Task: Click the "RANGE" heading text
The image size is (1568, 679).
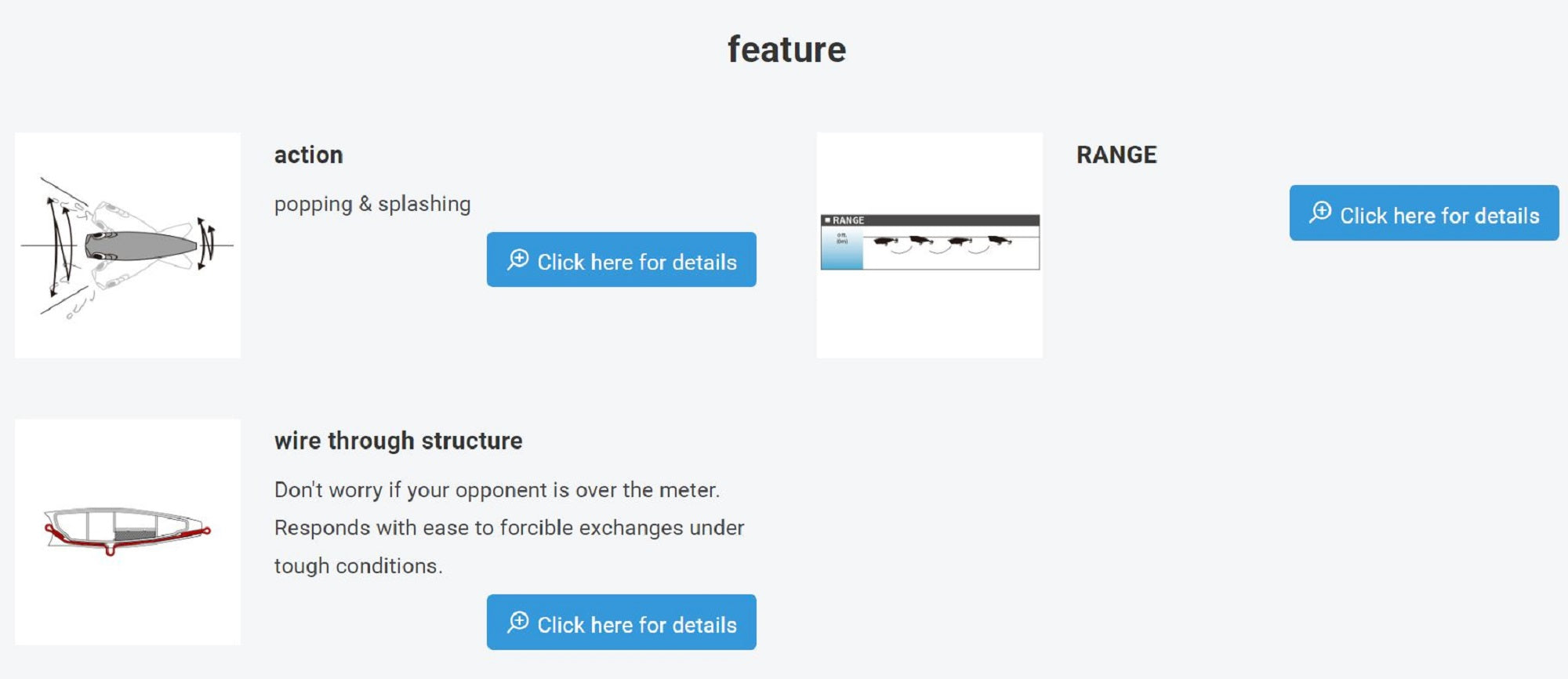Action: click(1116, 155)
